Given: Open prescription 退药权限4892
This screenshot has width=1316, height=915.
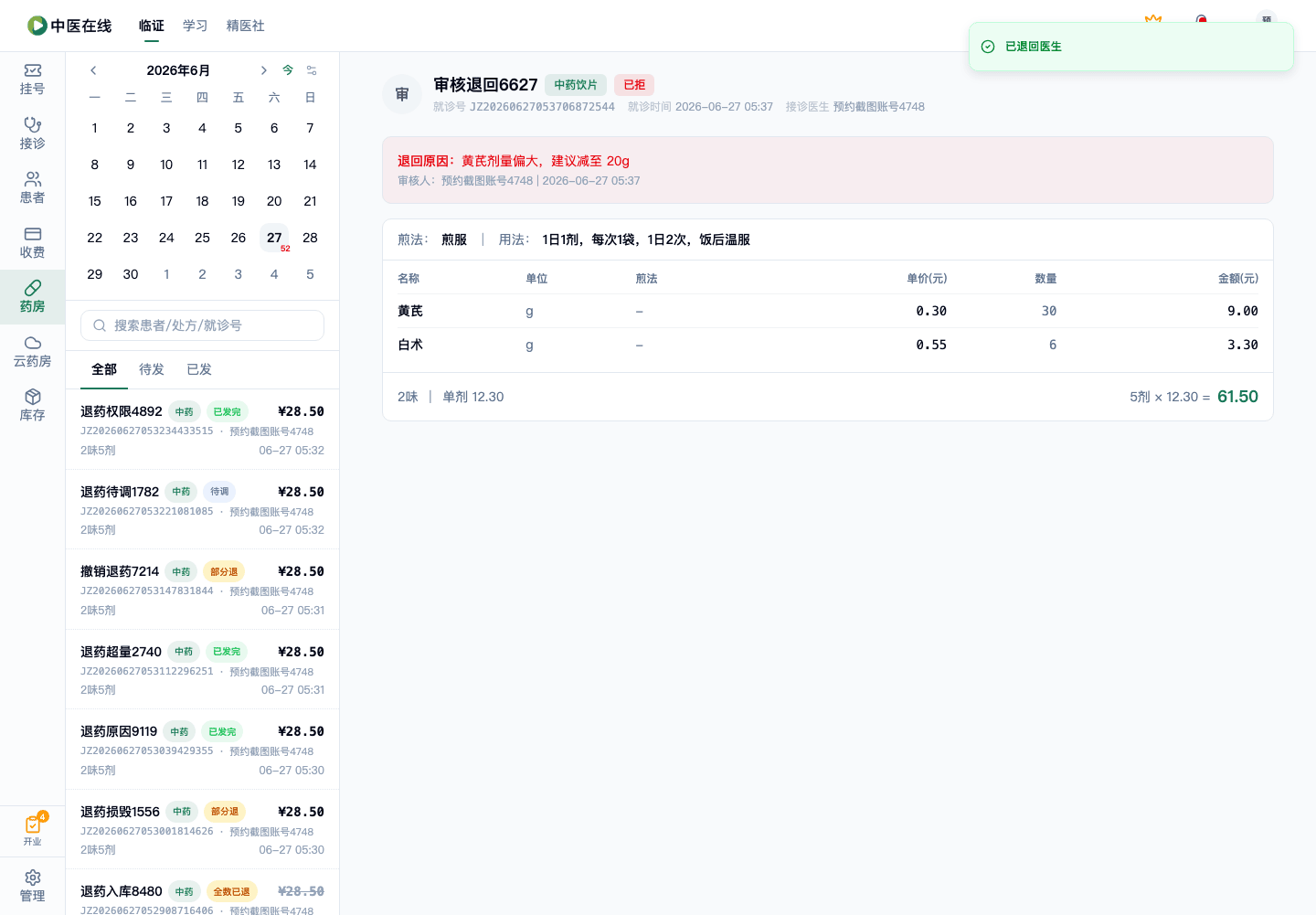Looking at the screenshot, I should (x=203, y=430).
